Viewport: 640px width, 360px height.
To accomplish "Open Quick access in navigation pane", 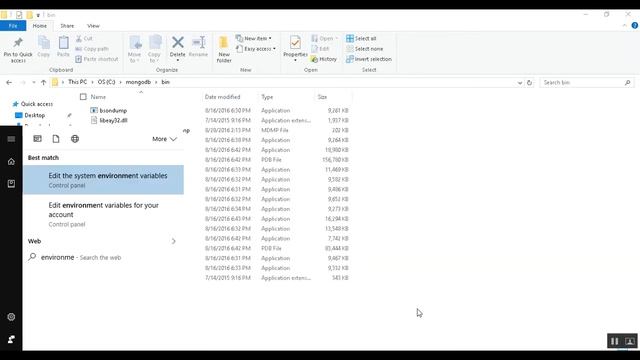I will pyautogui.click(x=37, y=104).
